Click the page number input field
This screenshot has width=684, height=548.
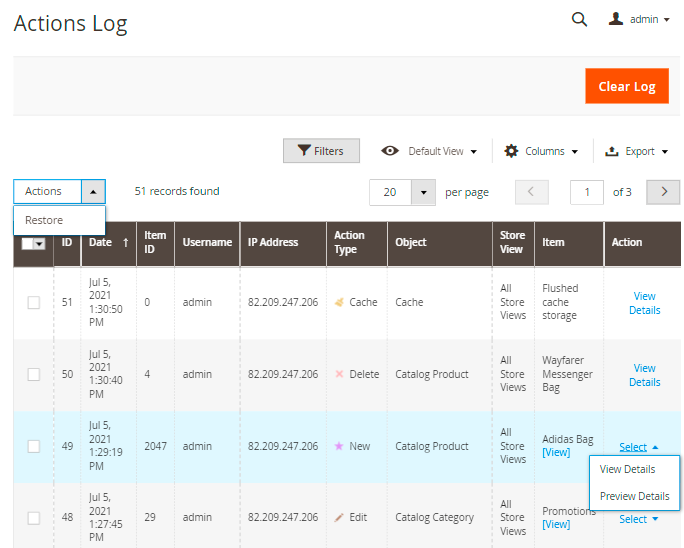tap(587, 192)
